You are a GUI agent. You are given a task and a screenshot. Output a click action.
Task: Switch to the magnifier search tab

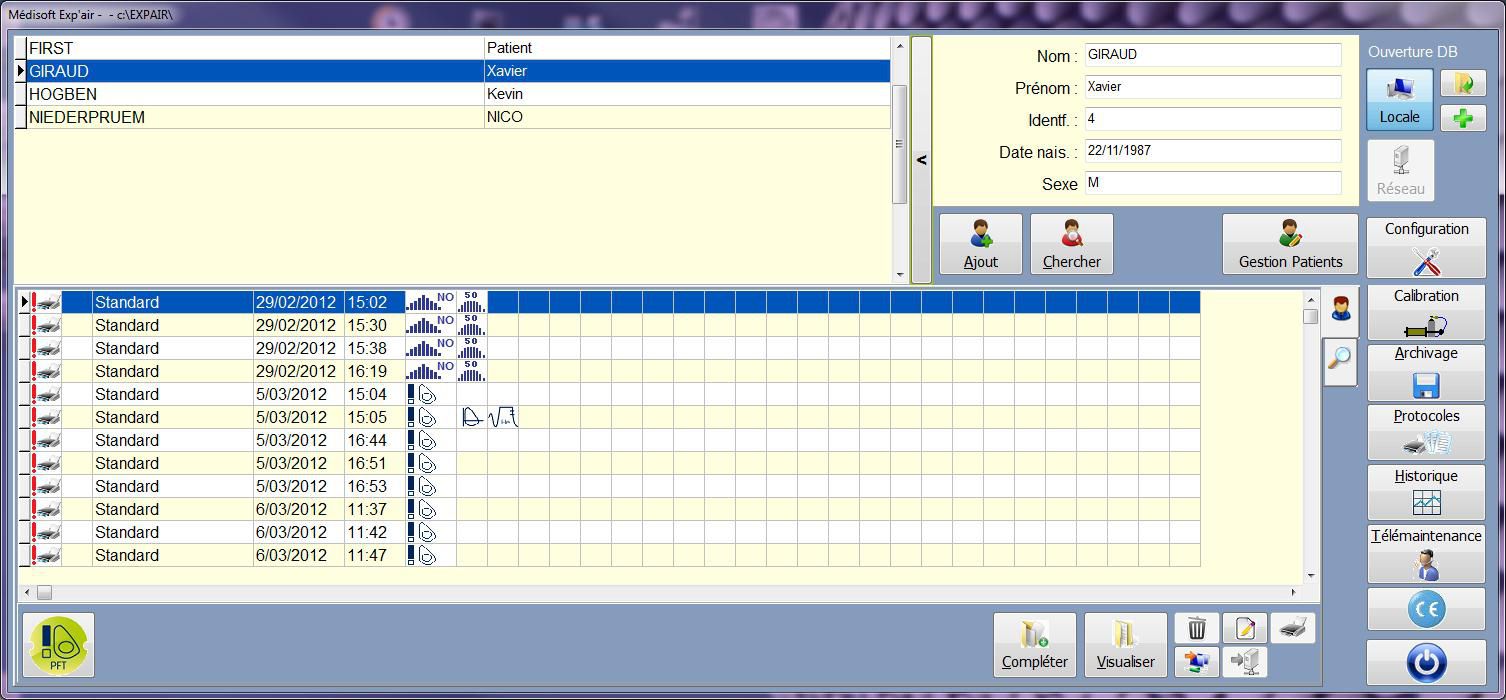[x=1340, y=359]
